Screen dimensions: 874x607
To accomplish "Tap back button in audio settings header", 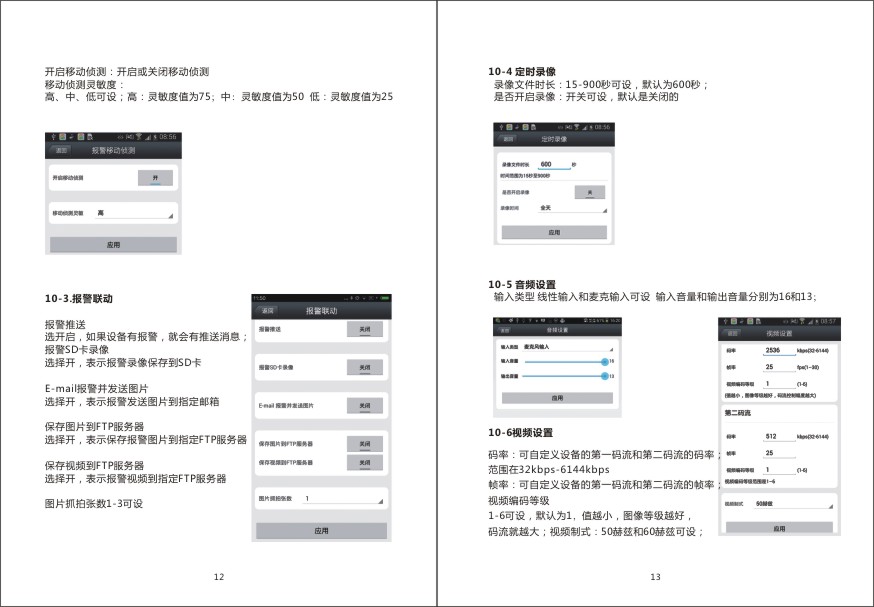I will point(504,330).
